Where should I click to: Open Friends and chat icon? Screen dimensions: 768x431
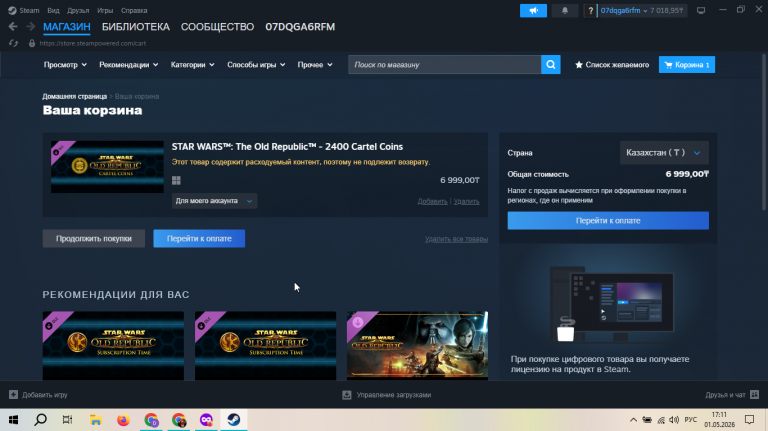755,395
